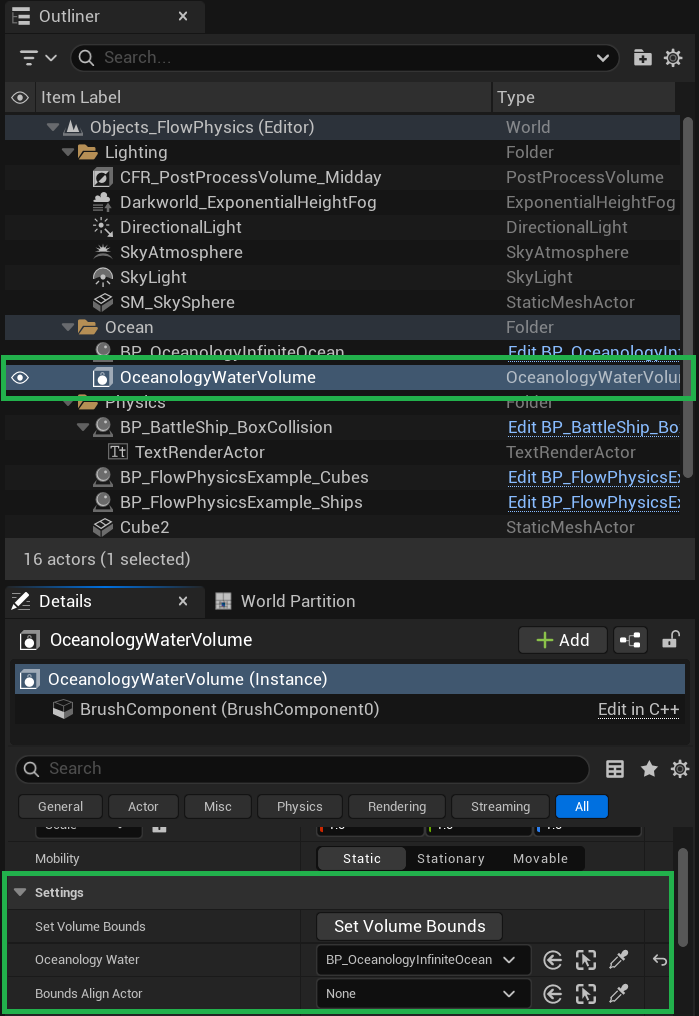Click the TextRenderActor text icon
This screenshot has width=699, height=1016.
pyautogui.click(x=118, y=452)
